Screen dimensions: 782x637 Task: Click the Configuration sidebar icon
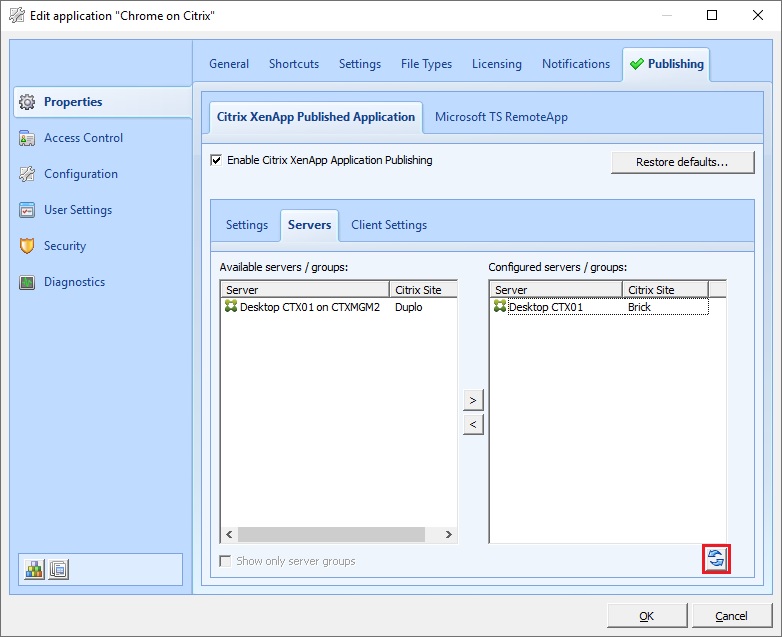click(27, 174)
